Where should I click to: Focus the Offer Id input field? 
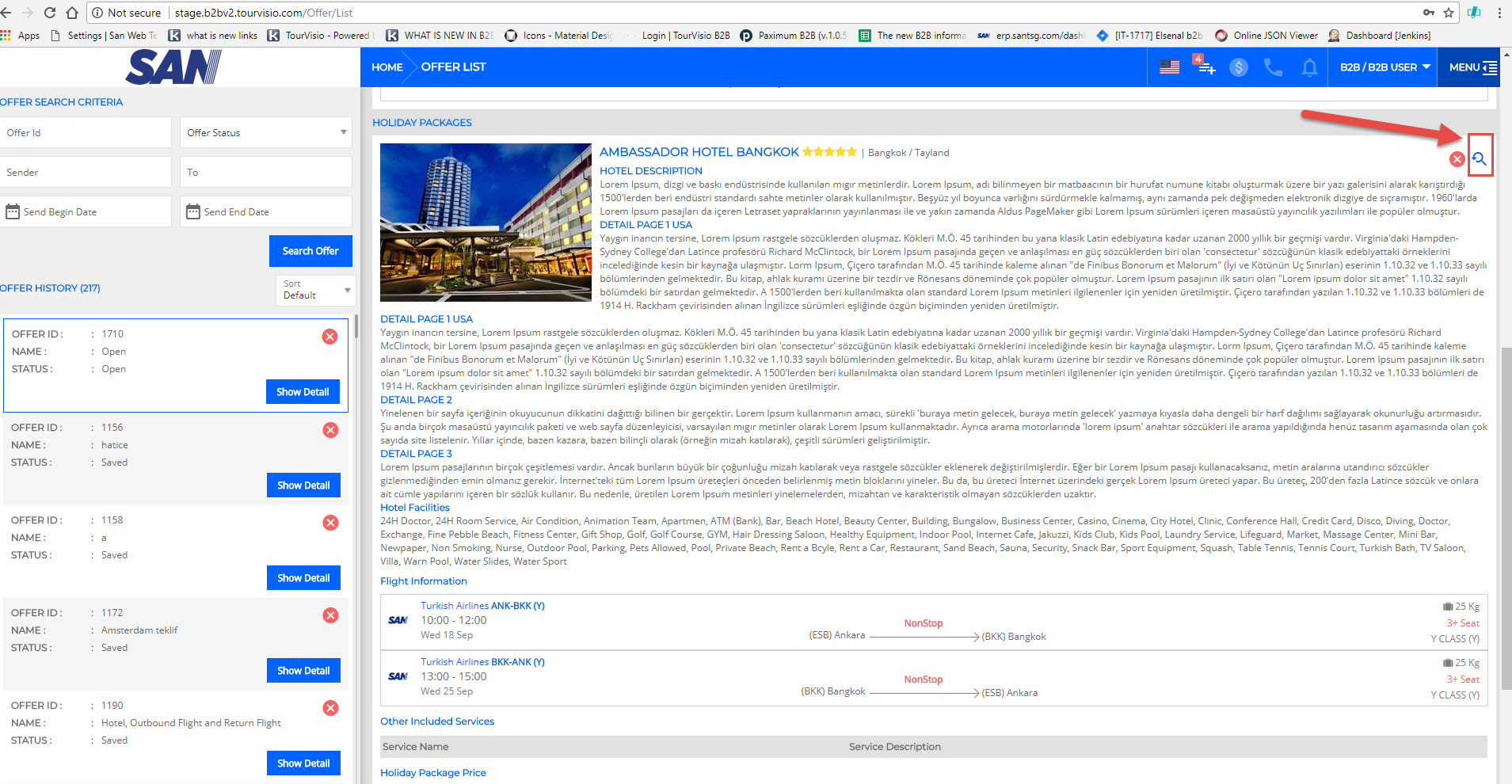pyautogui.click(x=86, y=132)
